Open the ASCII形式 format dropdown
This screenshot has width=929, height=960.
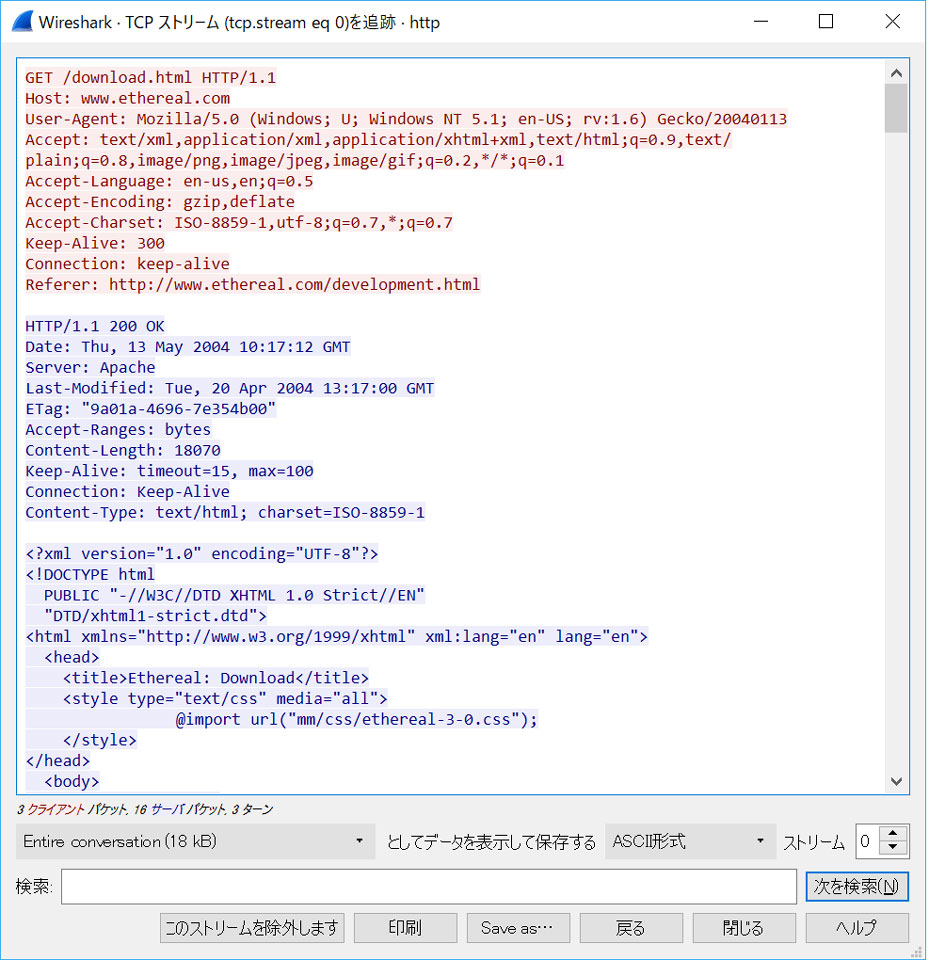(x=690, y=841)
